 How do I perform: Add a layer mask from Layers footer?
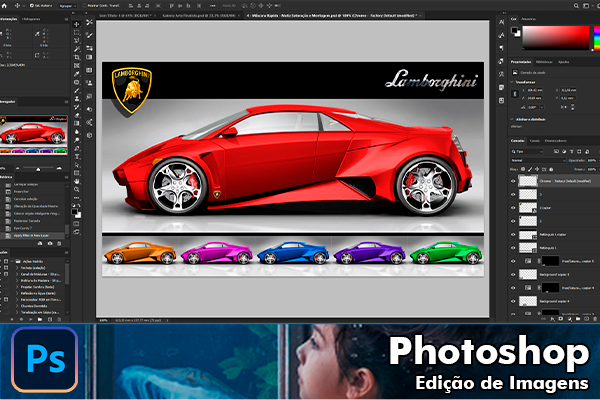pyautogui.click(x=561, y=318)
